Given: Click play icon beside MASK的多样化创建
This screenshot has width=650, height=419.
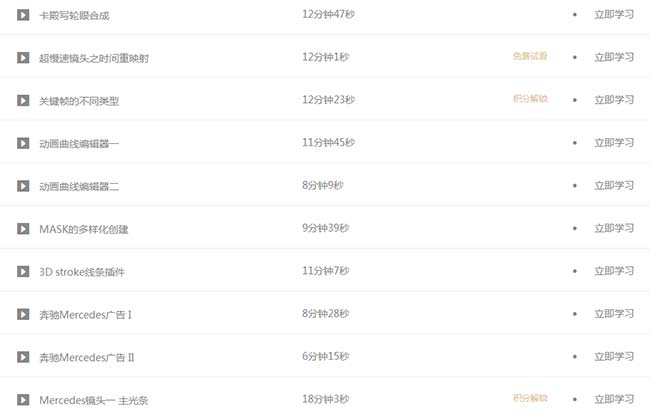Looking at the screenshot, I should click(23, 229).
